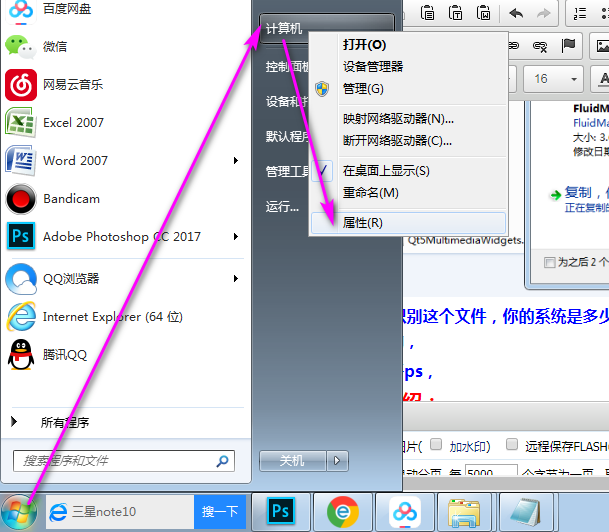
Task: Select 设备管理器 in the context menu
Action: point(409,66)
